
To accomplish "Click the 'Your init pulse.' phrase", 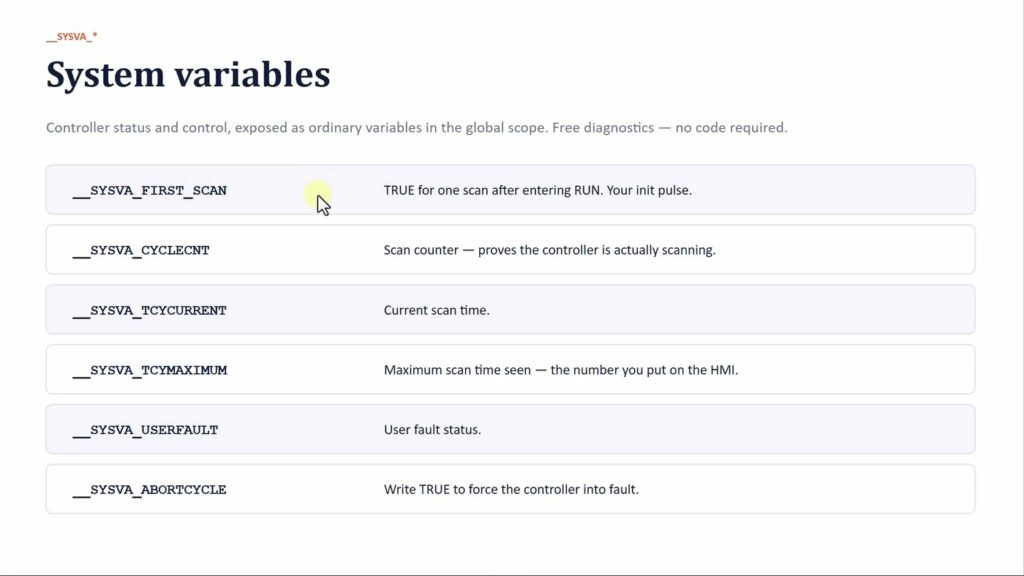I will (649, 190).
